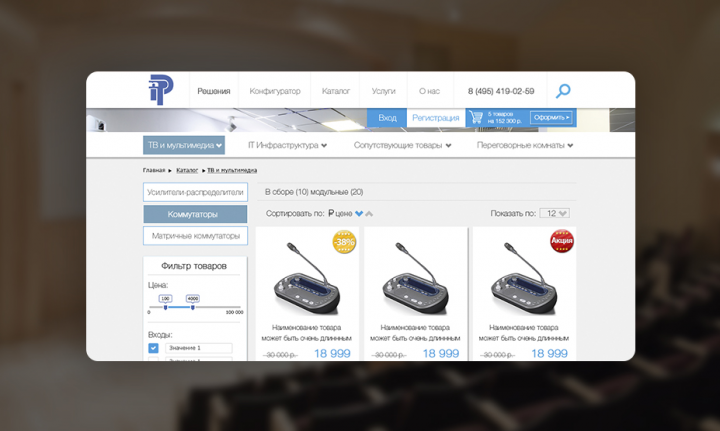The height and width of the screenshot is (431, 720).
Task: Select Усилители-распределители category
Action: tap(195, 192)
